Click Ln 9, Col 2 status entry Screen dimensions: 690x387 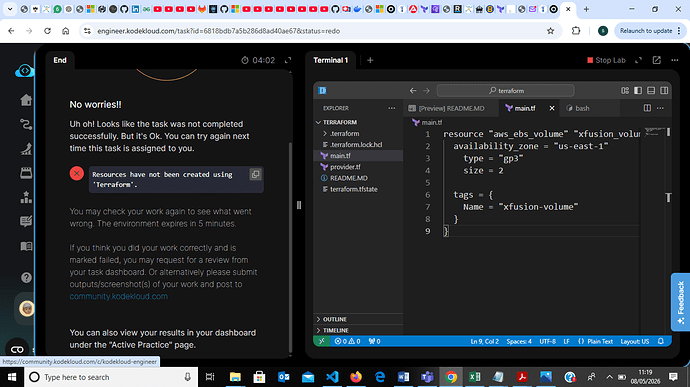(484, 341)
